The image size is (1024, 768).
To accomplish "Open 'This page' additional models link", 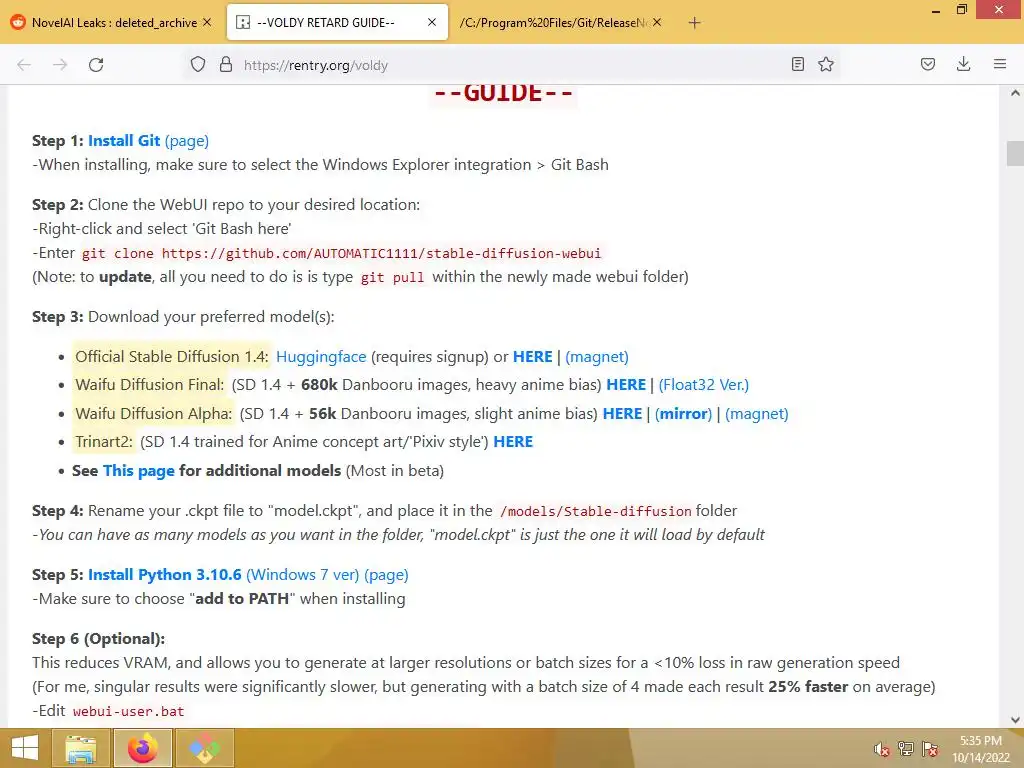I will point(138,470).
